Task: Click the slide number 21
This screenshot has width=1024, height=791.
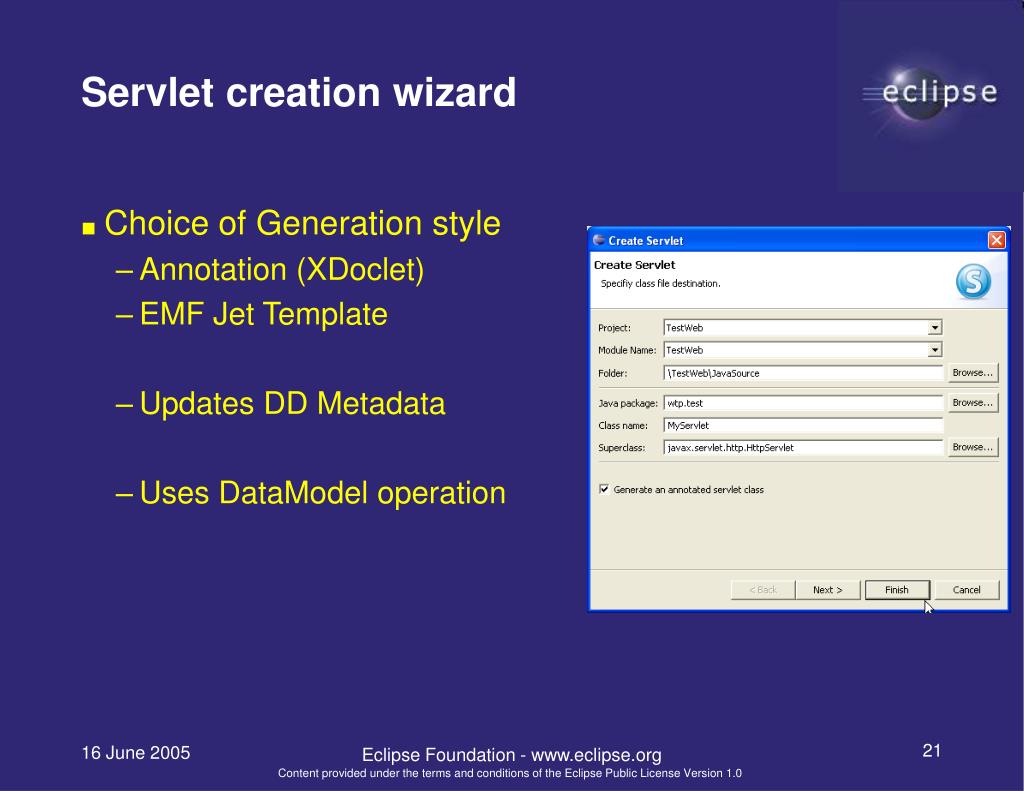Action: 931,751
